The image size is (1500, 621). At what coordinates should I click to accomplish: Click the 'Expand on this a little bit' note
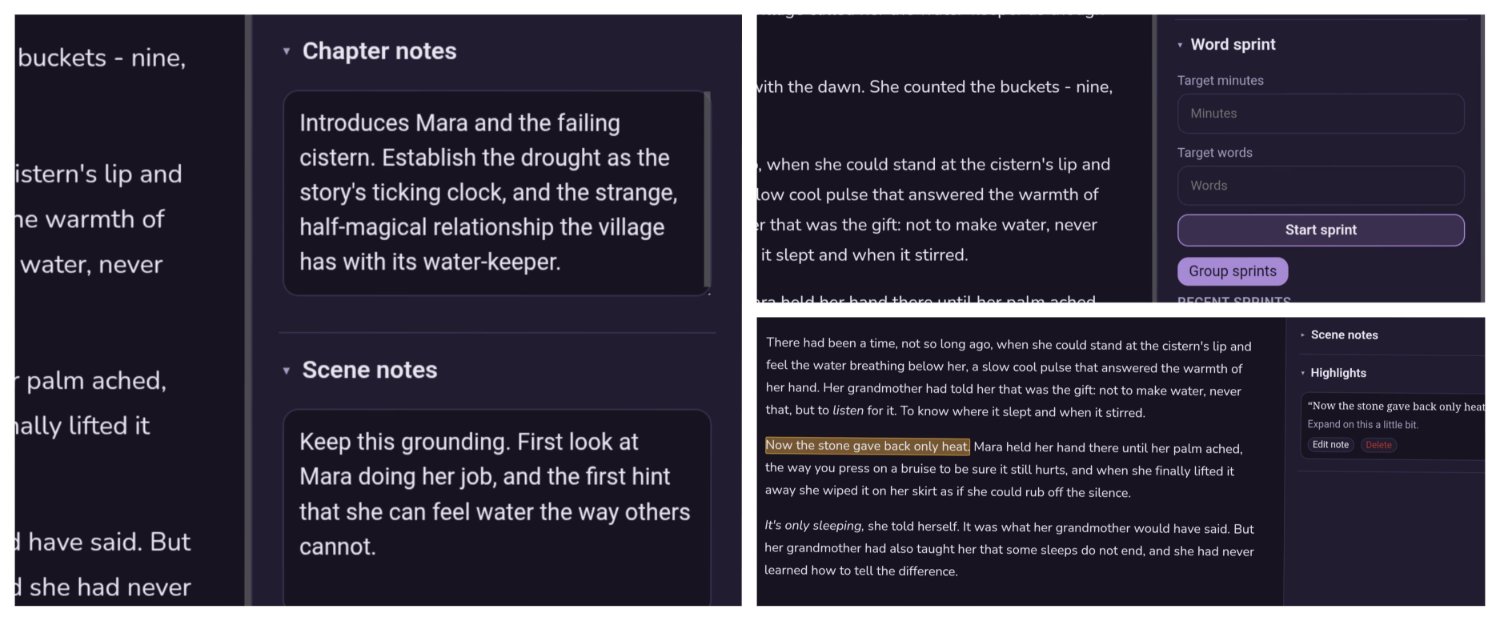[1363, 425]
